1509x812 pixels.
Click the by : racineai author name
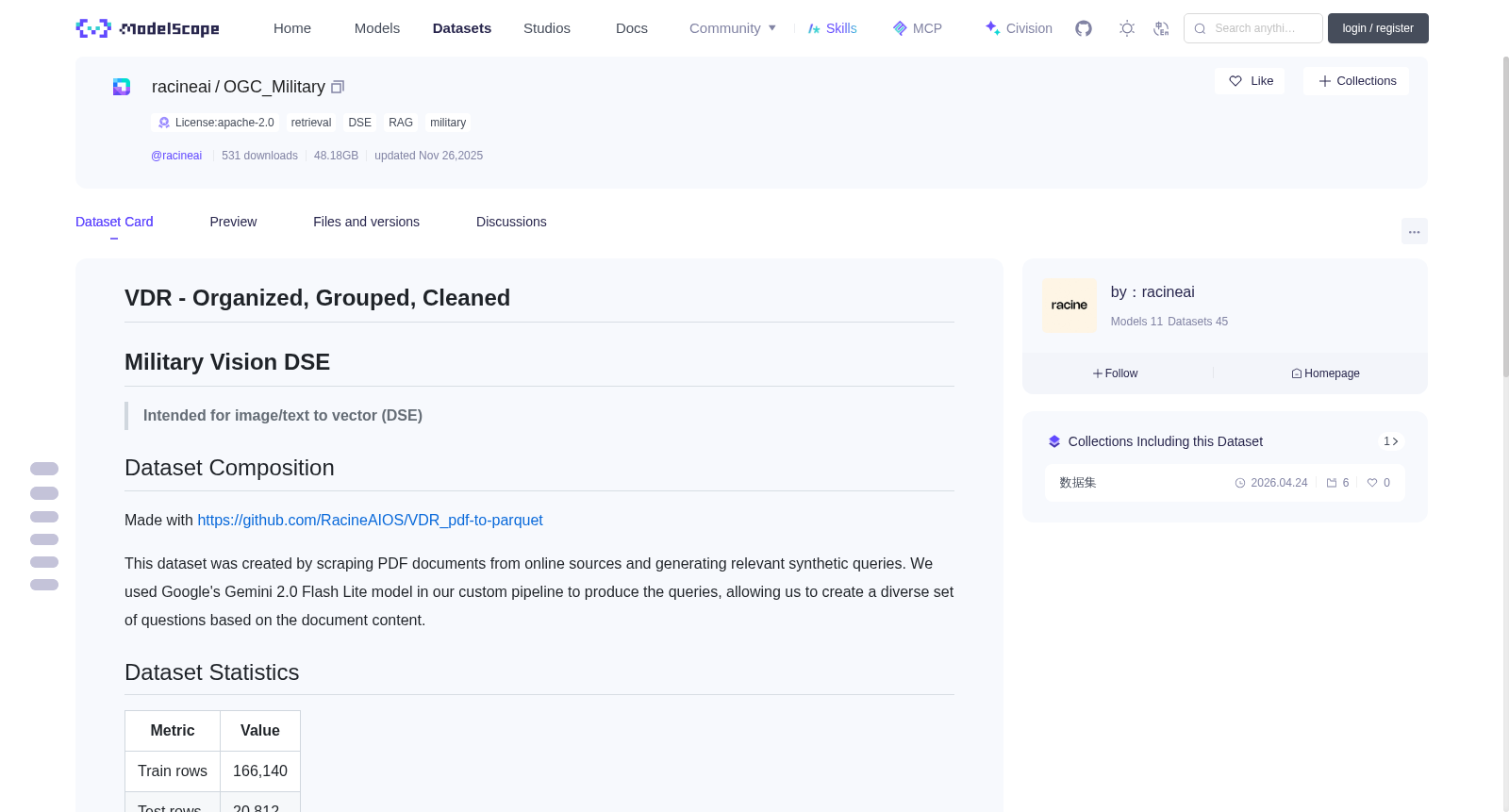(x=1152, y=292)
